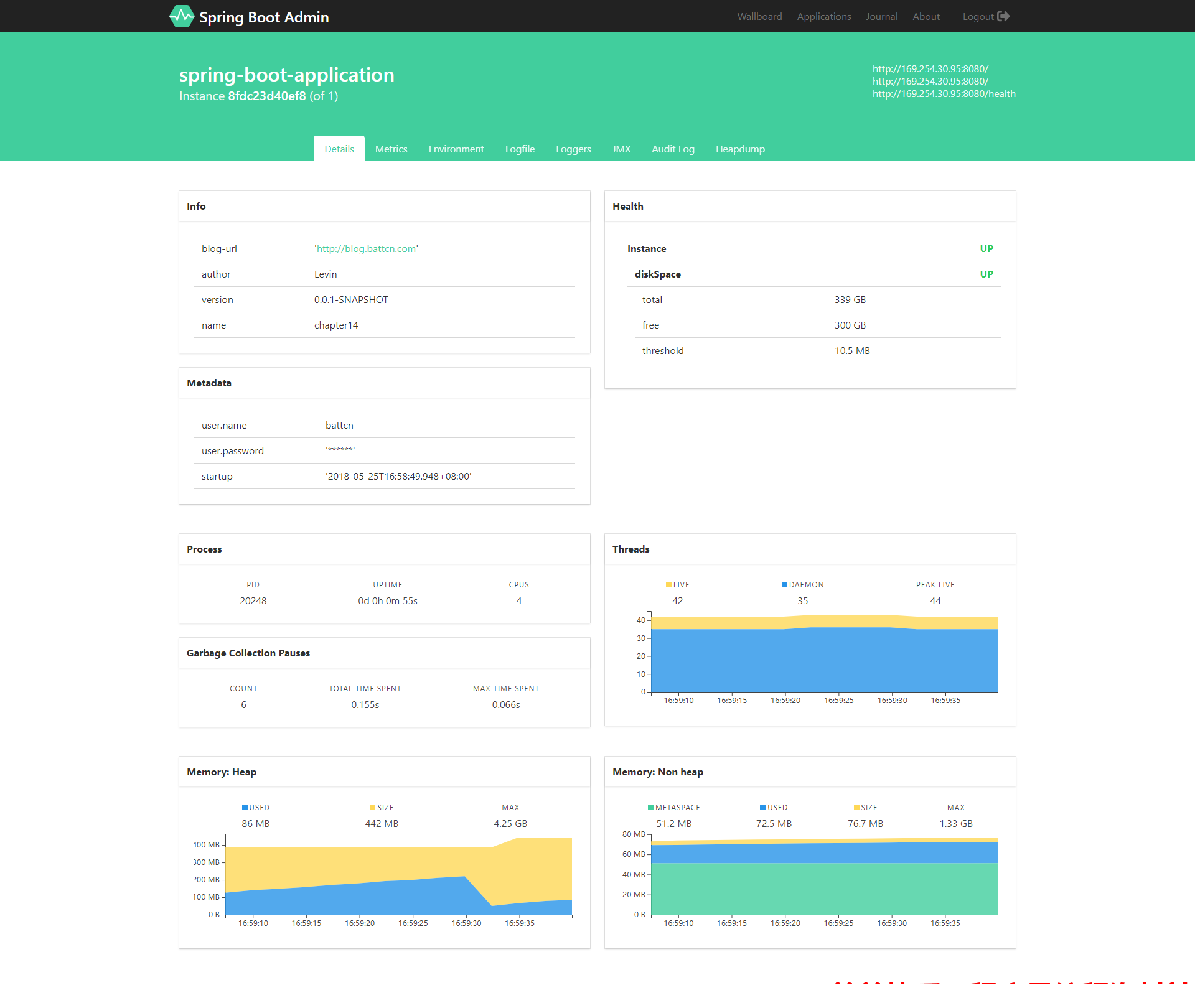Select the Loggers tab
1195x1008 pixels.
pyautogui.click(x=573, y=149)
